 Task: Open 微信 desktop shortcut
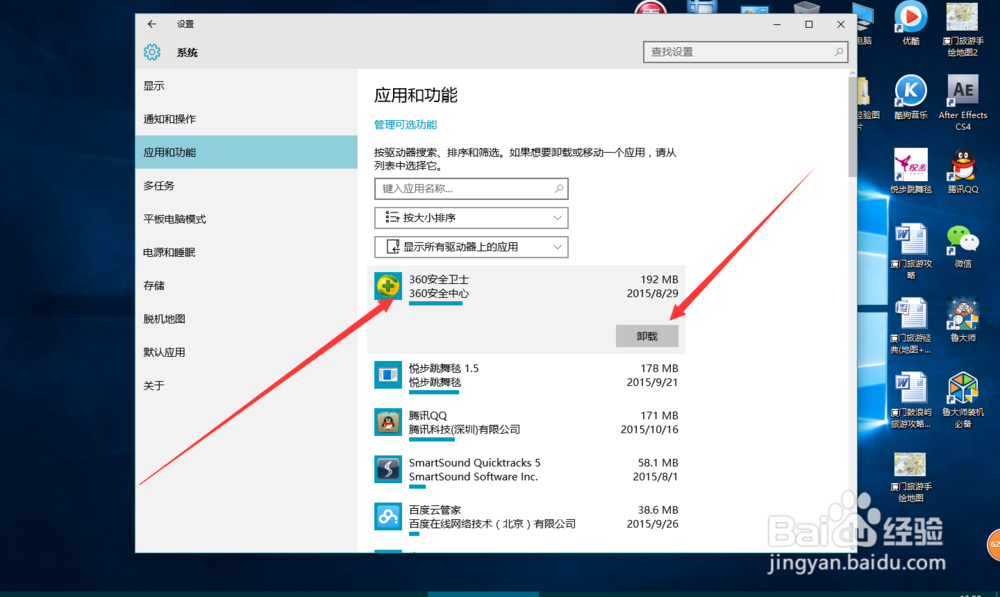963,246
